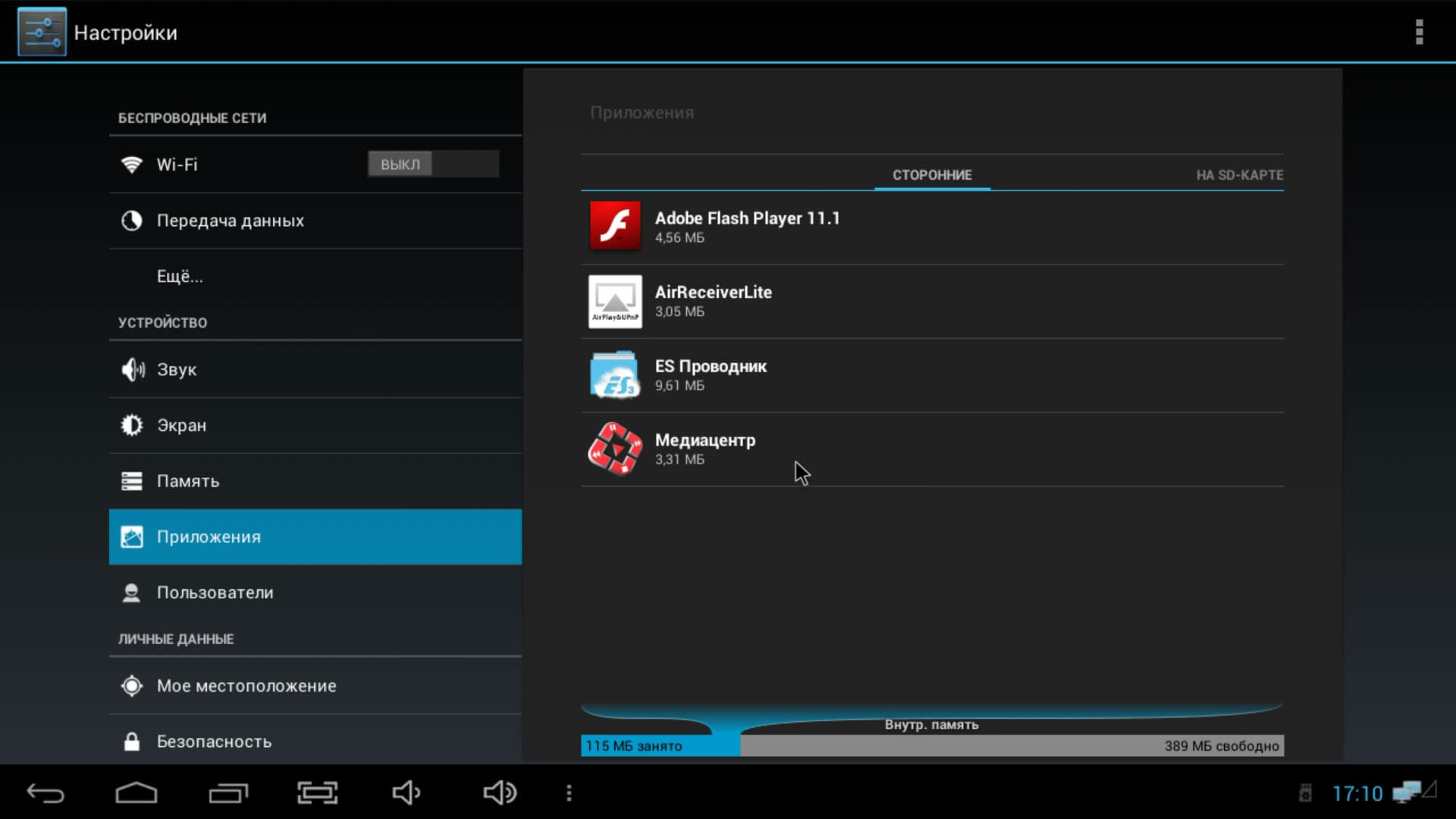The image size is (1456, 819).
Task: Select the СТОРОННИЕ tab
Action: point(931,175)
